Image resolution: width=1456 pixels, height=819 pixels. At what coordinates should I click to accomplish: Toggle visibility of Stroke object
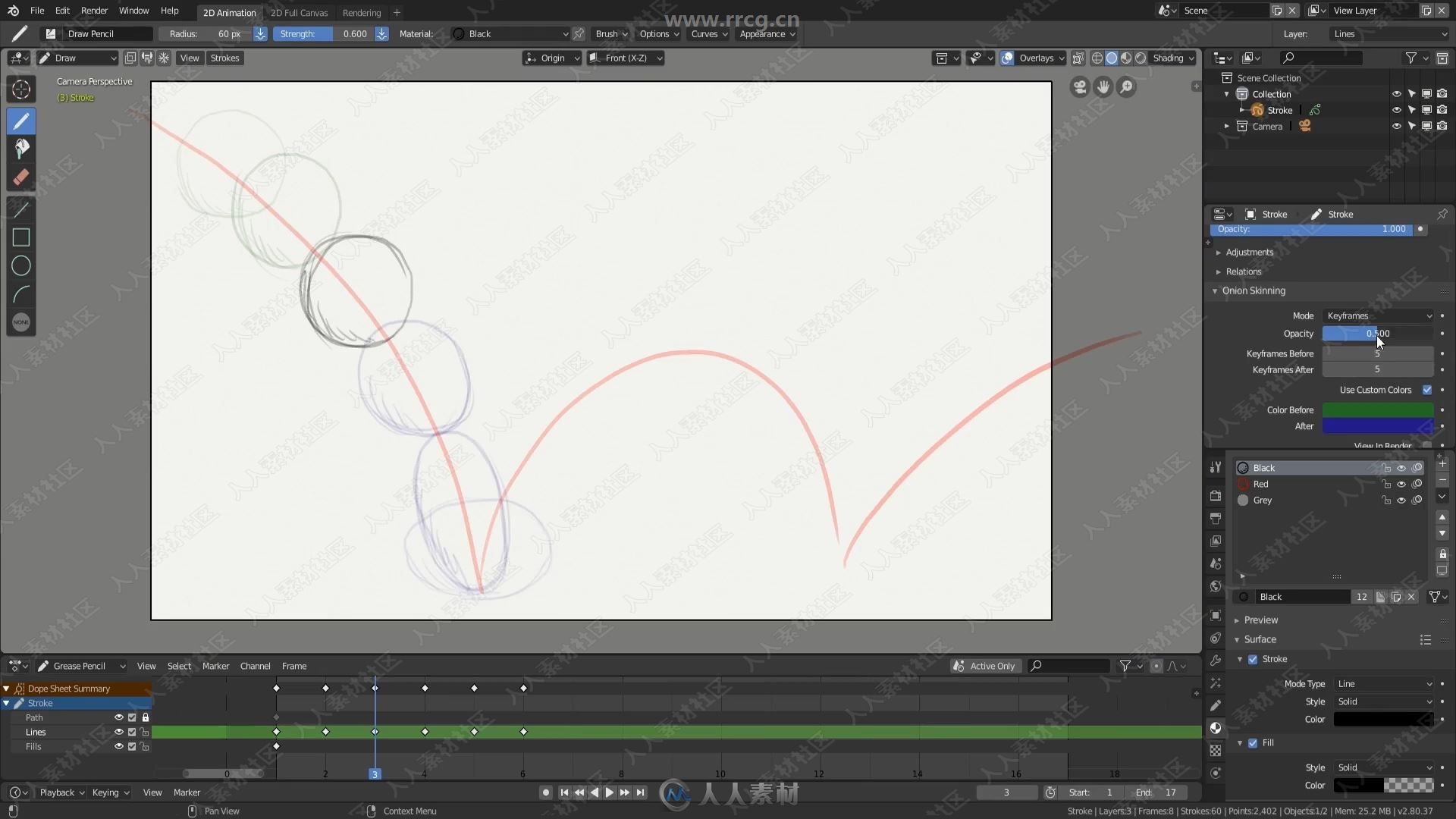(1395, 110)
